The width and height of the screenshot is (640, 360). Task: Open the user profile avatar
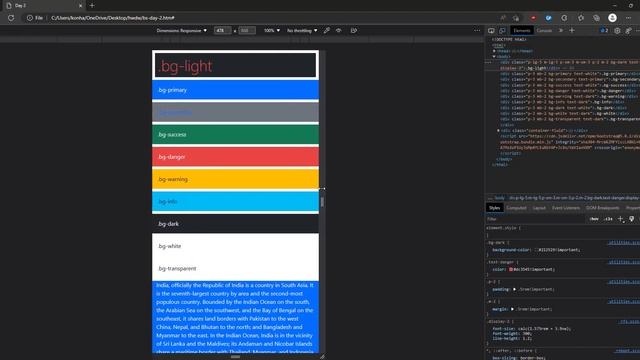tap(612, 18)
